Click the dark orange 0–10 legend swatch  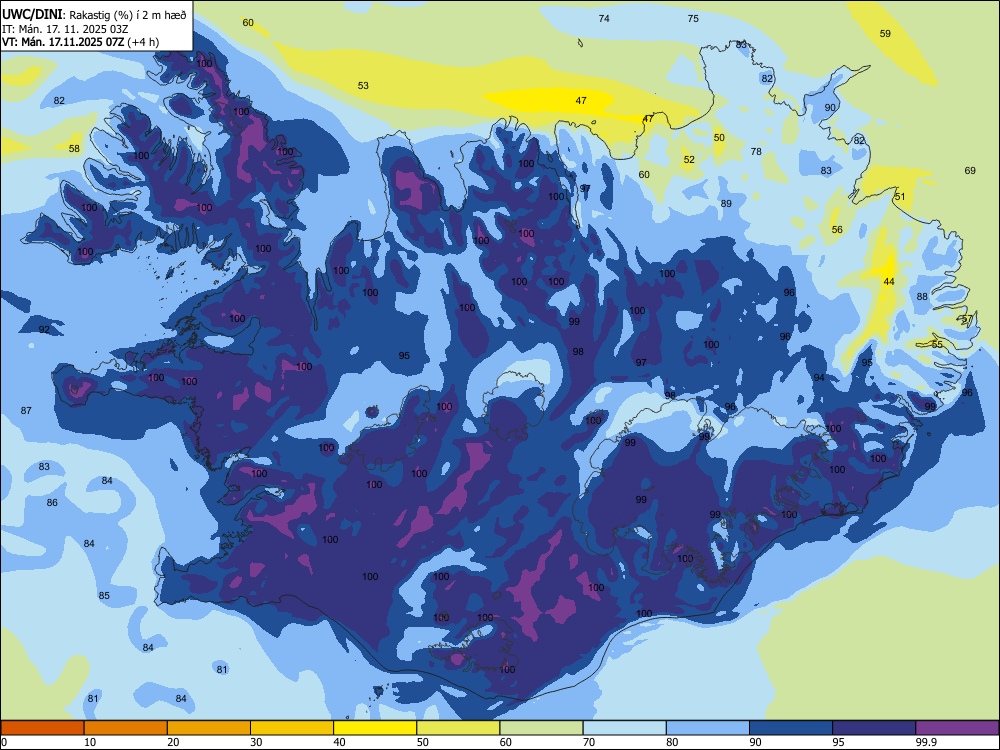pyautogui.click(x=42, y=728)
